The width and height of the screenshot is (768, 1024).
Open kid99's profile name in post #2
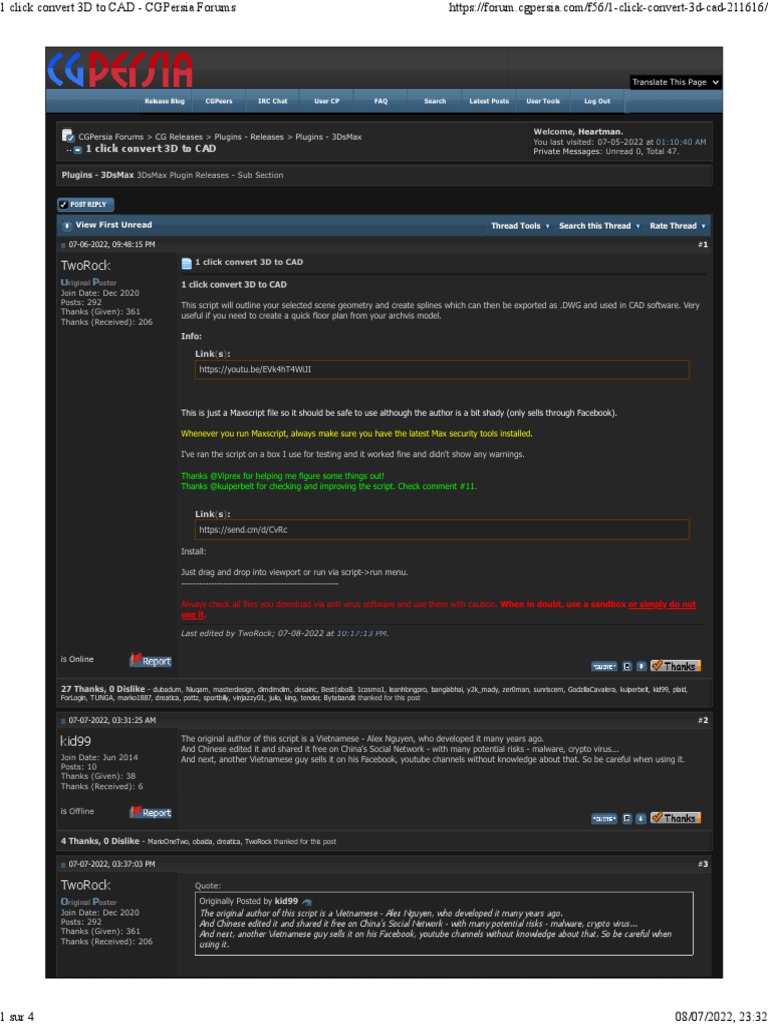coord(76,741)
